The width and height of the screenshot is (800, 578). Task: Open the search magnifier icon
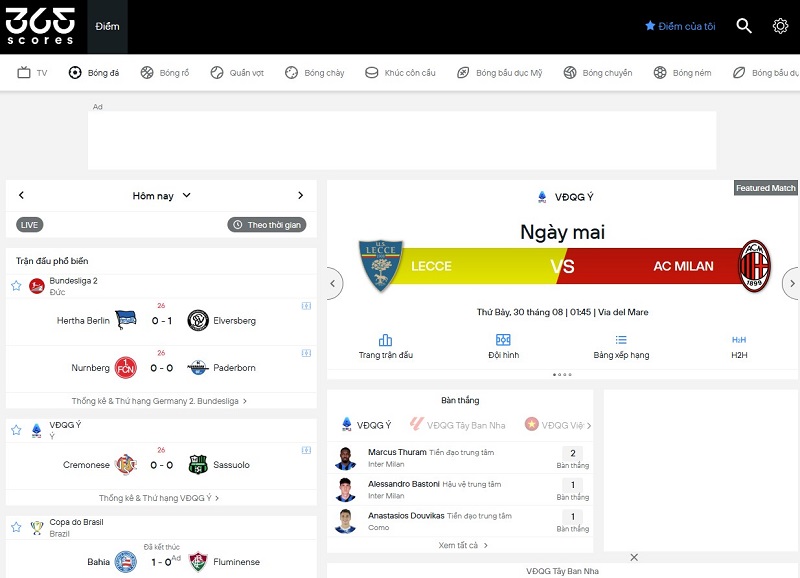point(744,26)
